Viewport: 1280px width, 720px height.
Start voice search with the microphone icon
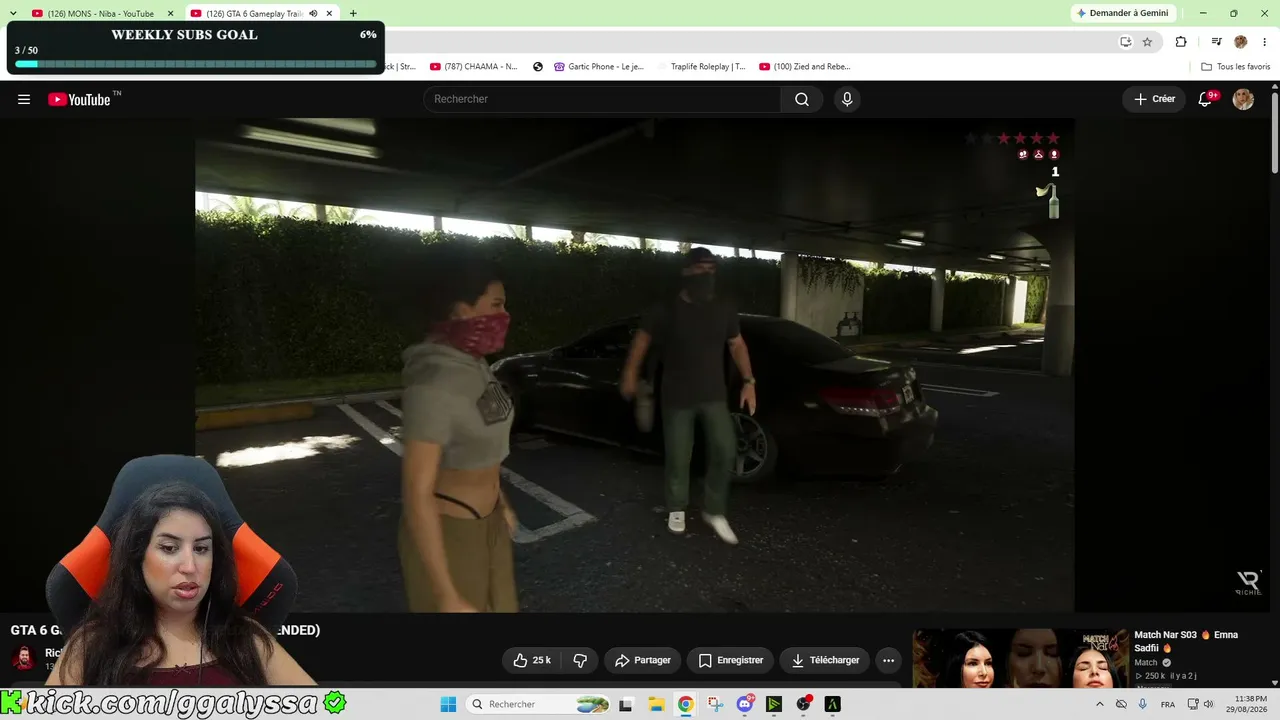(x=847, y=99)
